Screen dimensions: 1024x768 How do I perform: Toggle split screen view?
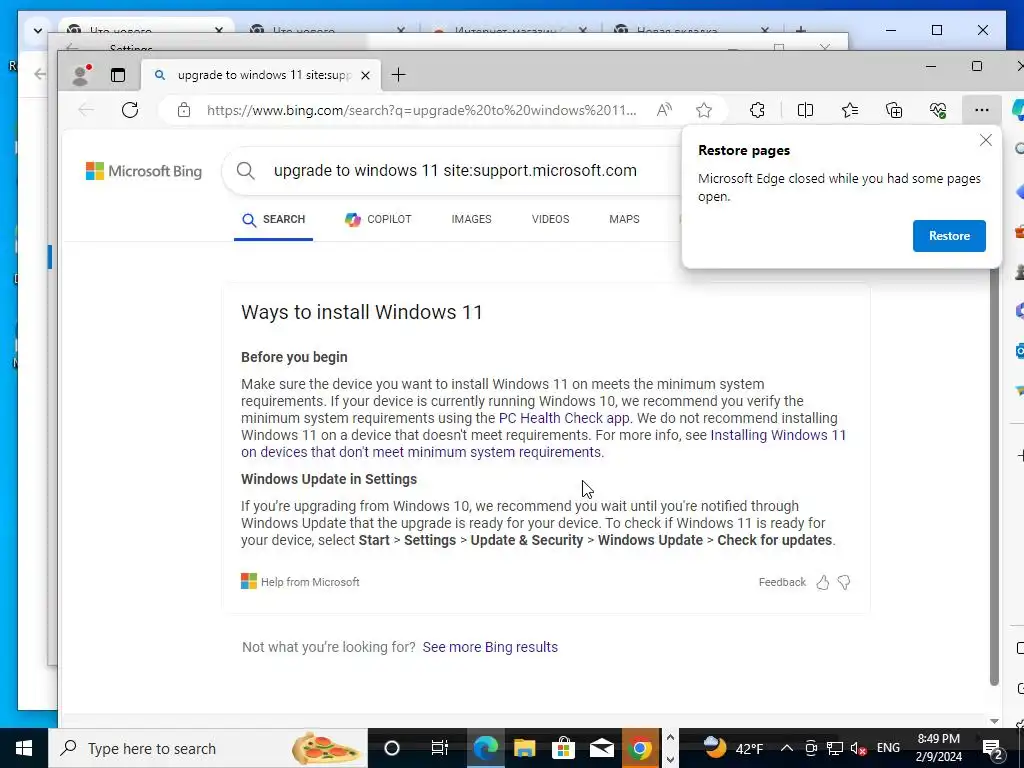(805, 110)
